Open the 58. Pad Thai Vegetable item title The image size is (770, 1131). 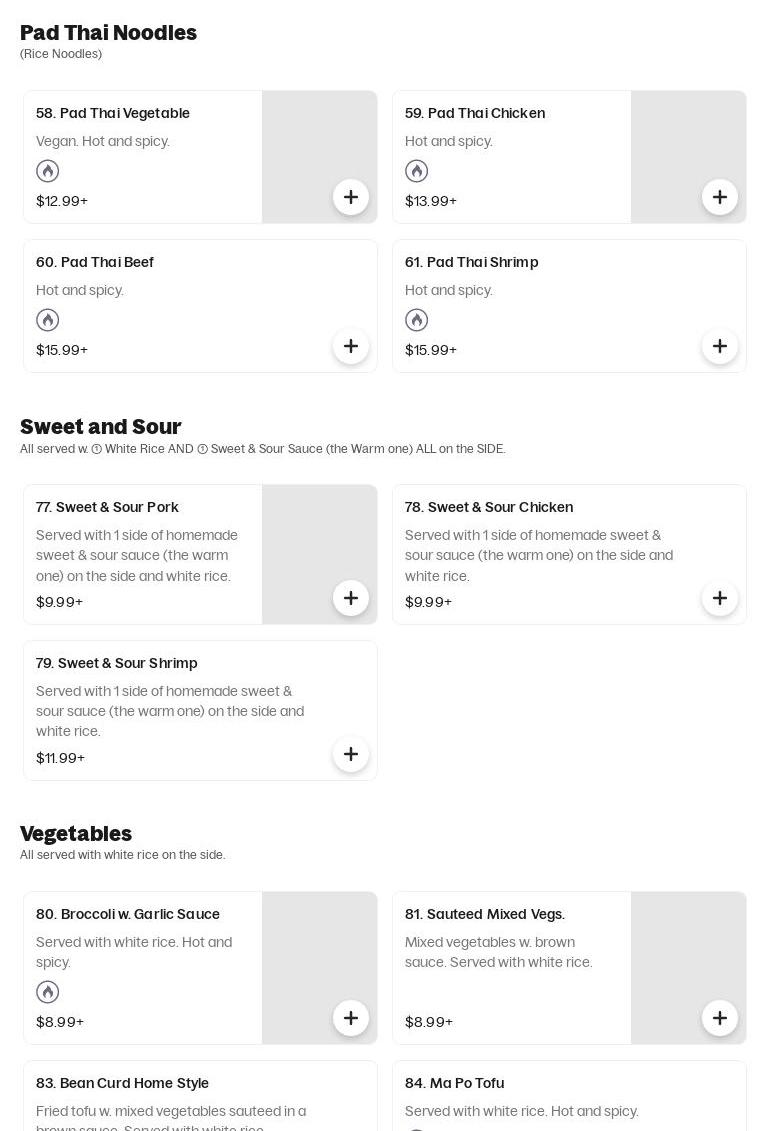(112, 113)
